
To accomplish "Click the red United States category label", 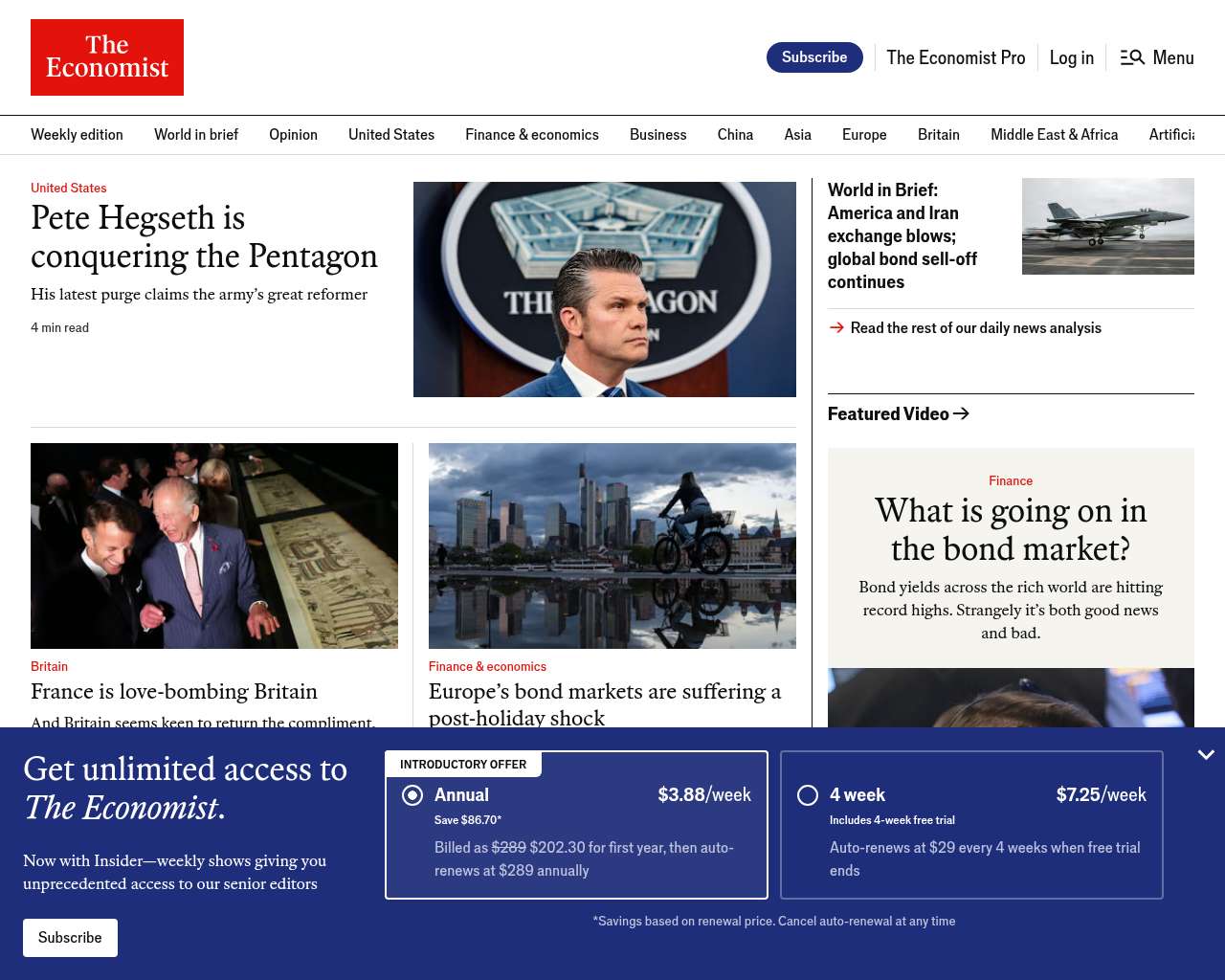I will click(x=69, y=188).
